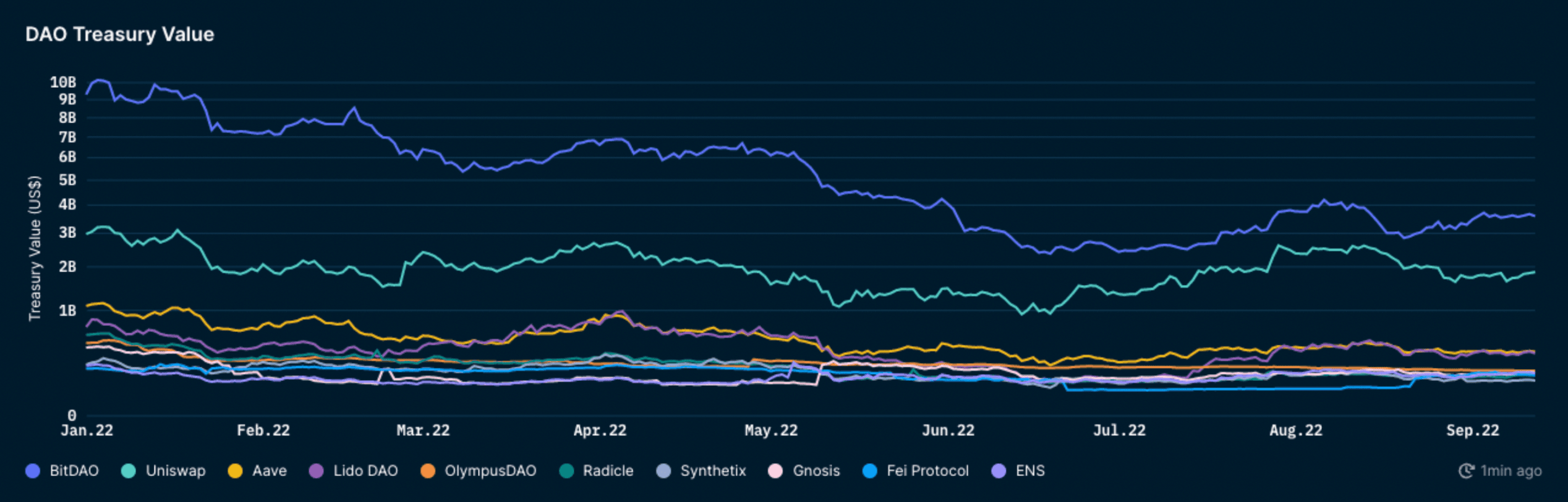Click the 6B y-axis label
The height and width of the screenshot is (502, 1568).
pos(67,157)
